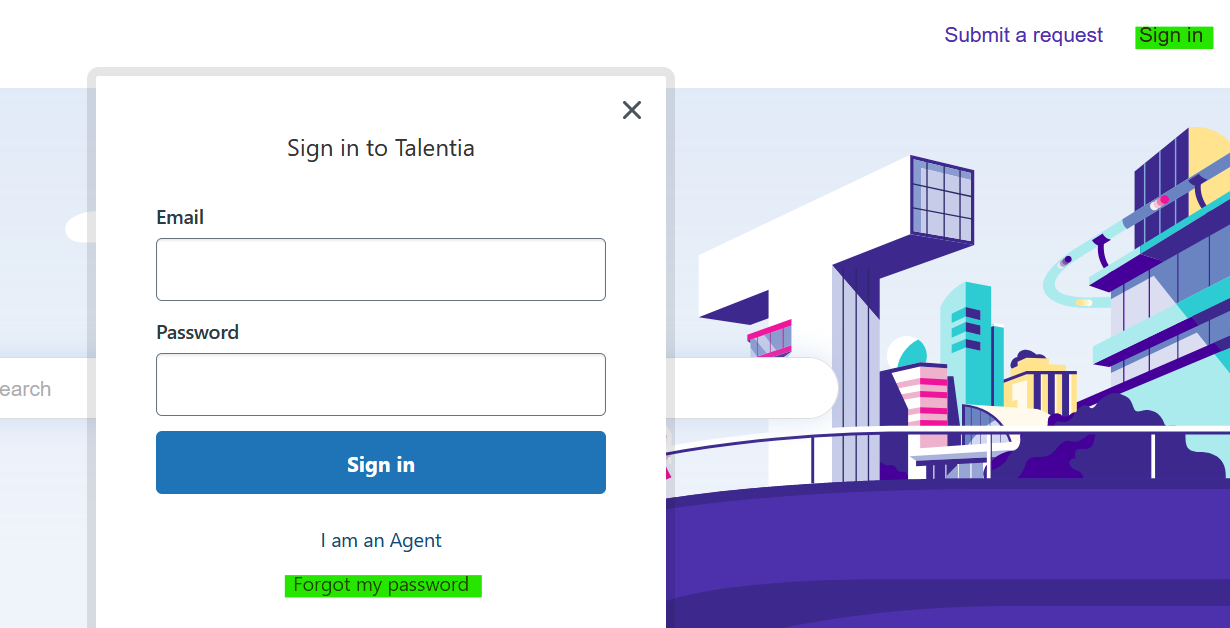This screenshot has width=1230, height=628.
Task: Click the blue Sign in button
Action: tap(381, 463)
